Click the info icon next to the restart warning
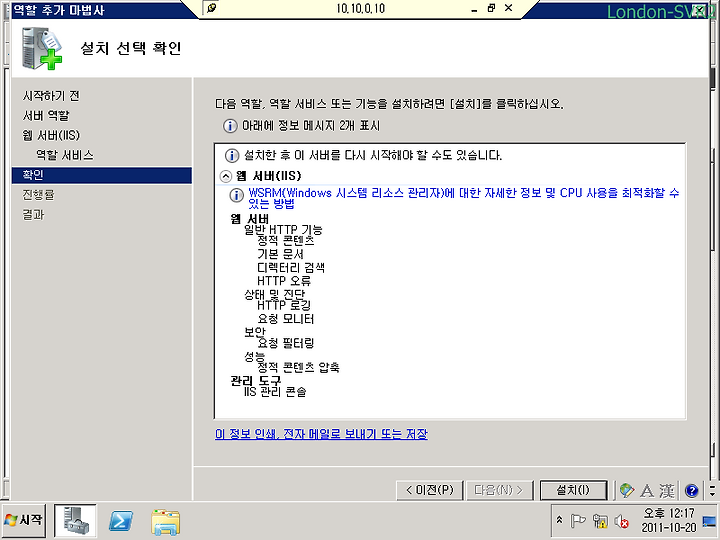The height and width of the screenshot is (540, 720). [232, 156]
